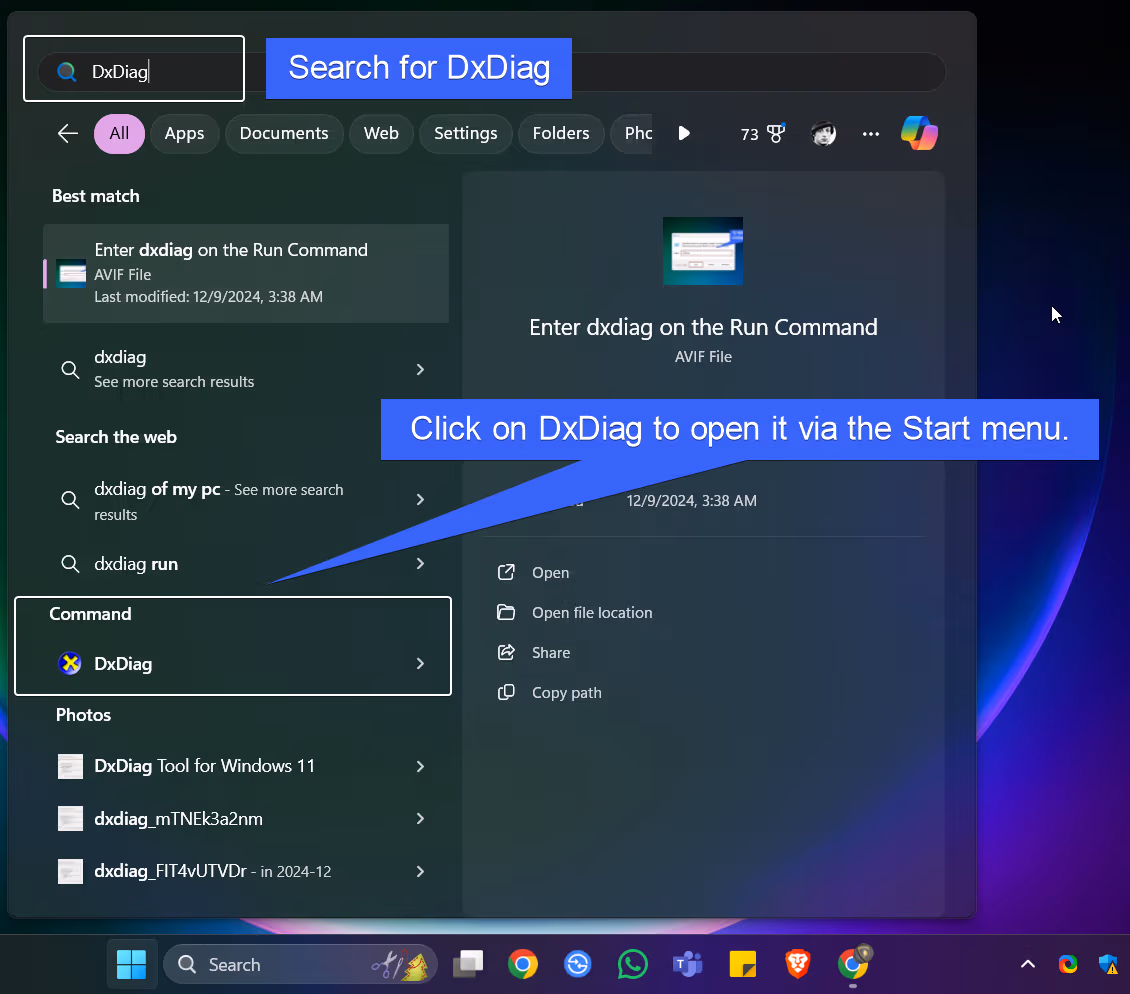This screenshot has width=1130, height=994.
Task: Expand chevron next to 'dxdiag of my pc'
Action: [420, 500]
